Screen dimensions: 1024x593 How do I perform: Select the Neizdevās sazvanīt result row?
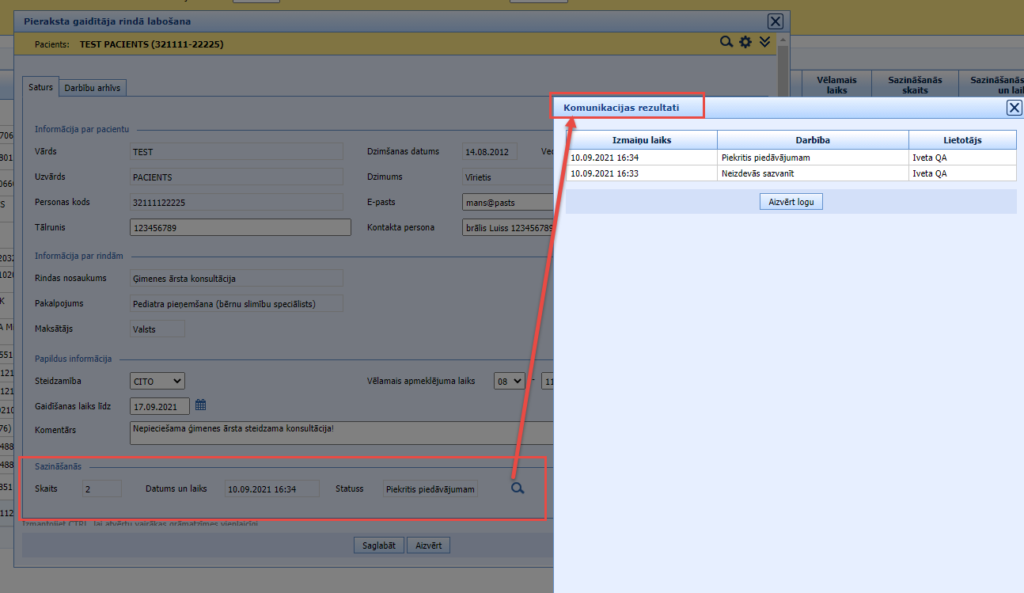tap(790, 173)
